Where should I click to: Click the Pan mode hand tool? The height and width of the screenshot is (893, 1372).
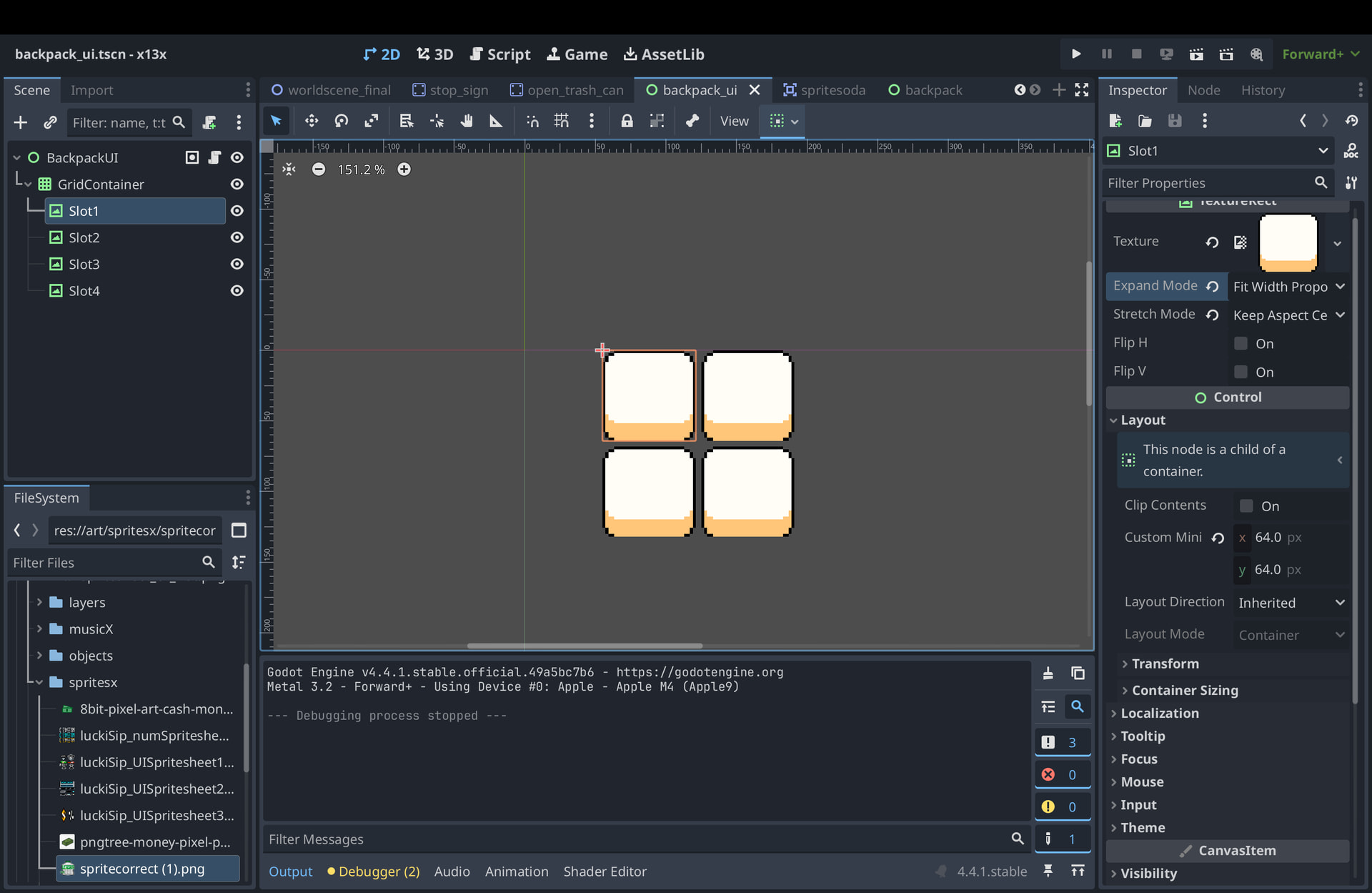click(x=467, y=121)
